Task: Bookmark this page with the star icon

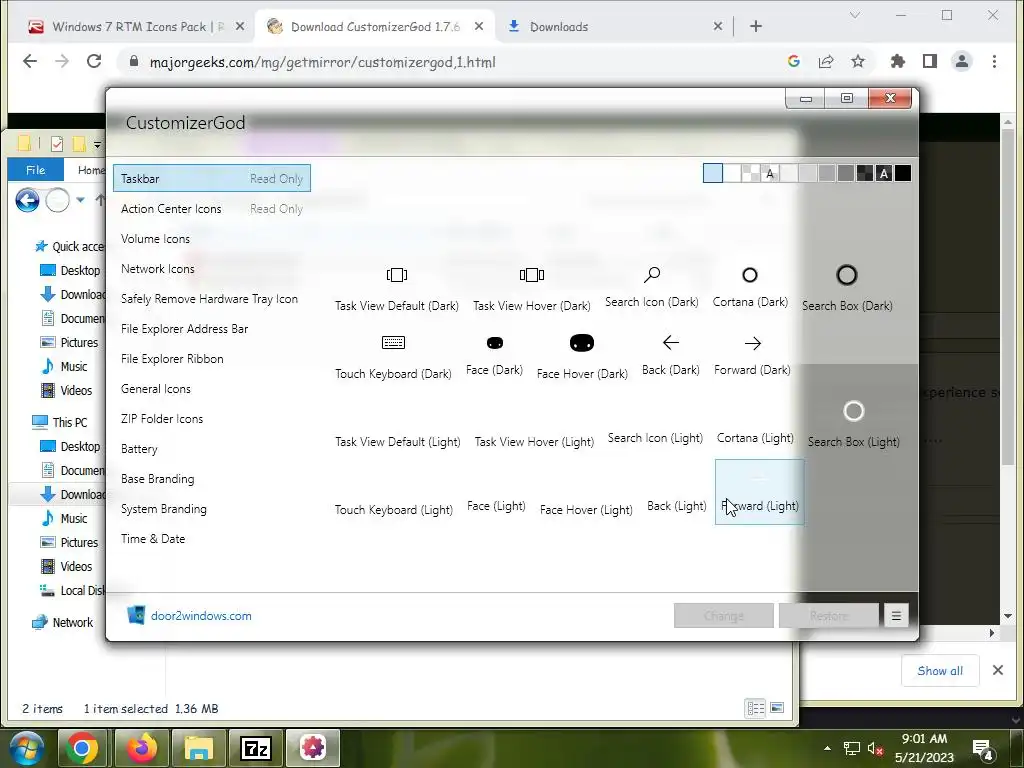Action: (x=857, y=61)
